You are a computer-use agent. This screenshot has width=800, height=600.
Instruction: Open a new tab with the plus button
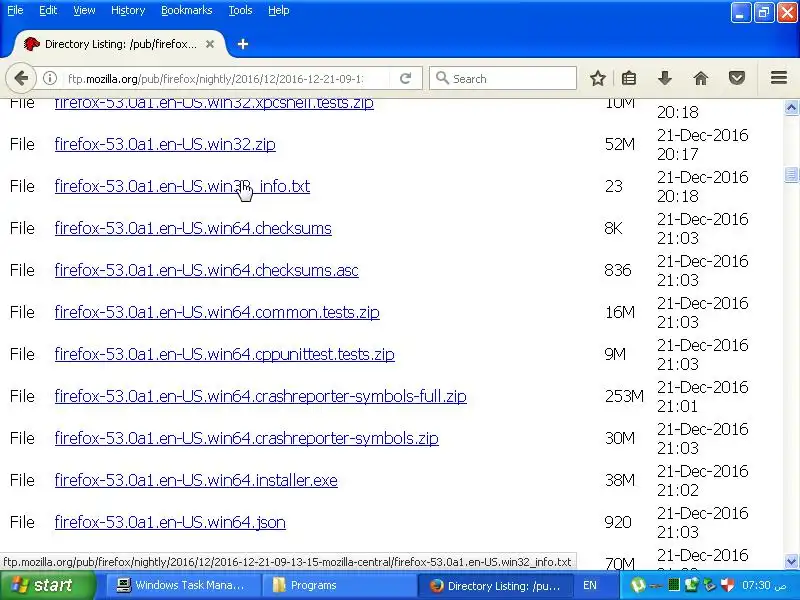pyautogui.click(x=243, y=44)
